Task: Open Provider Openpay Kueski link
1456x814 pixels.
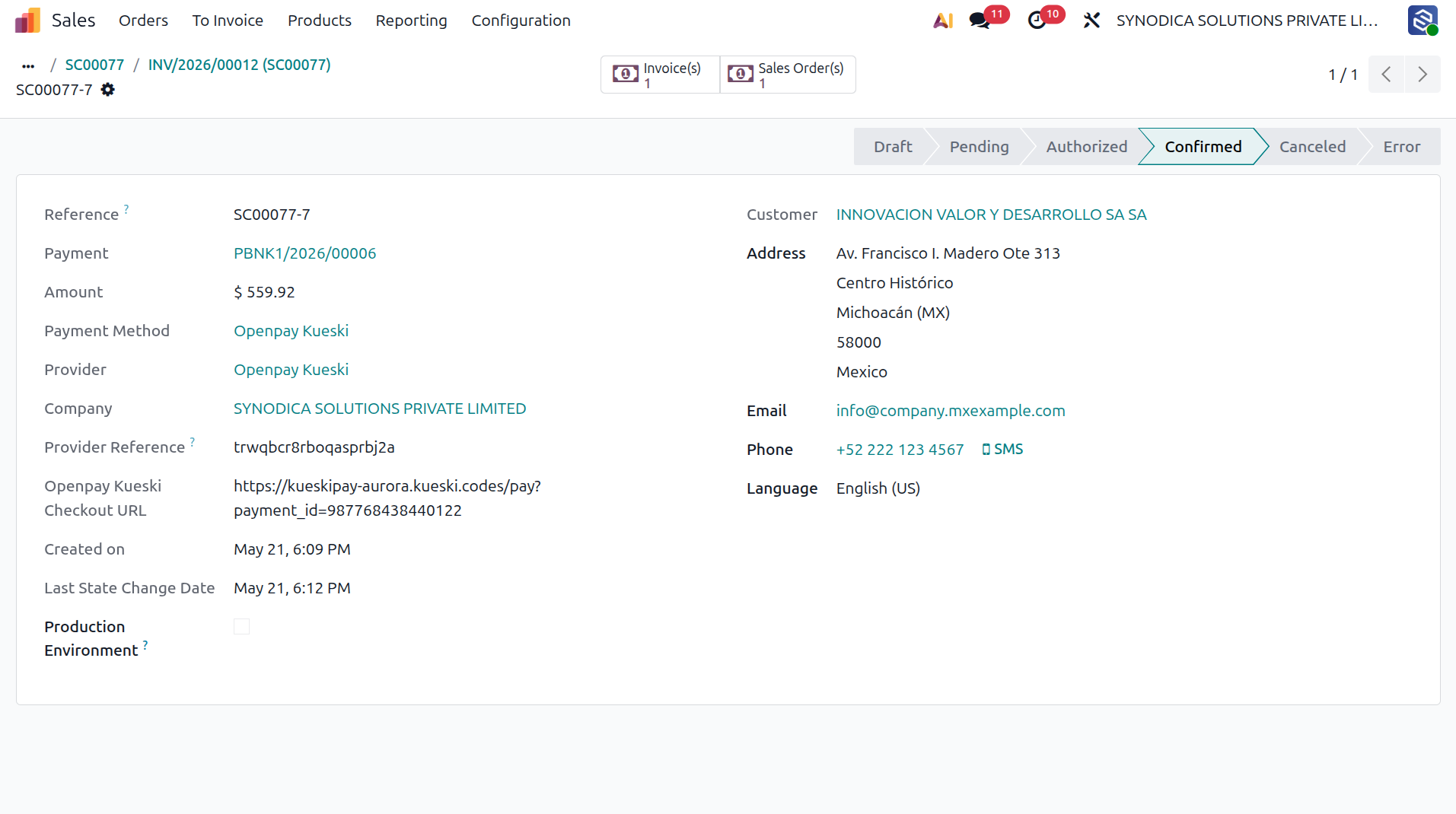Action: point(291,370)
